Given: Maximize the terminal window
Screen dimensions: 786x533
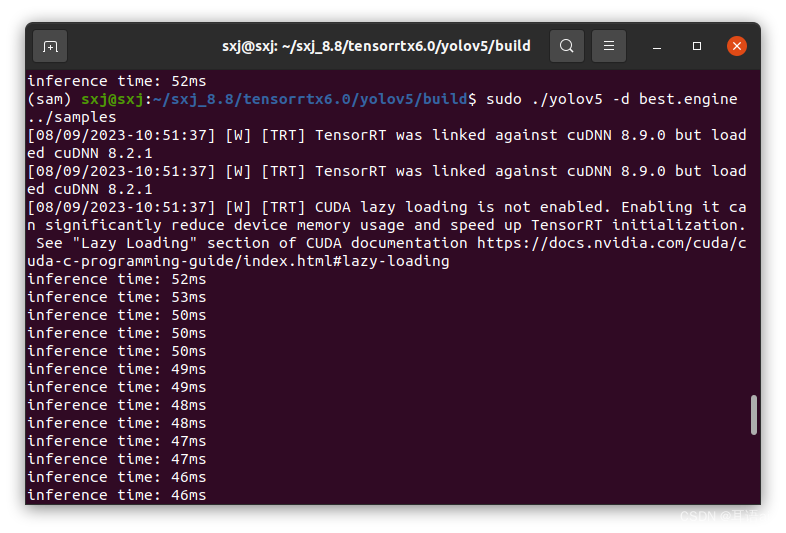Looking at the screenshot, I should tap(697, 46).
